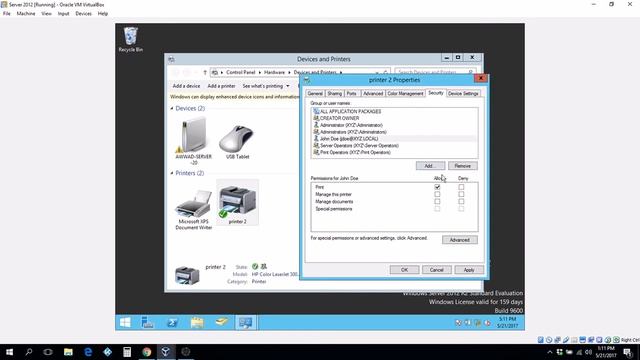Open the VirtualBox File menu
This screenshot has width=640, height=360.
7,13
